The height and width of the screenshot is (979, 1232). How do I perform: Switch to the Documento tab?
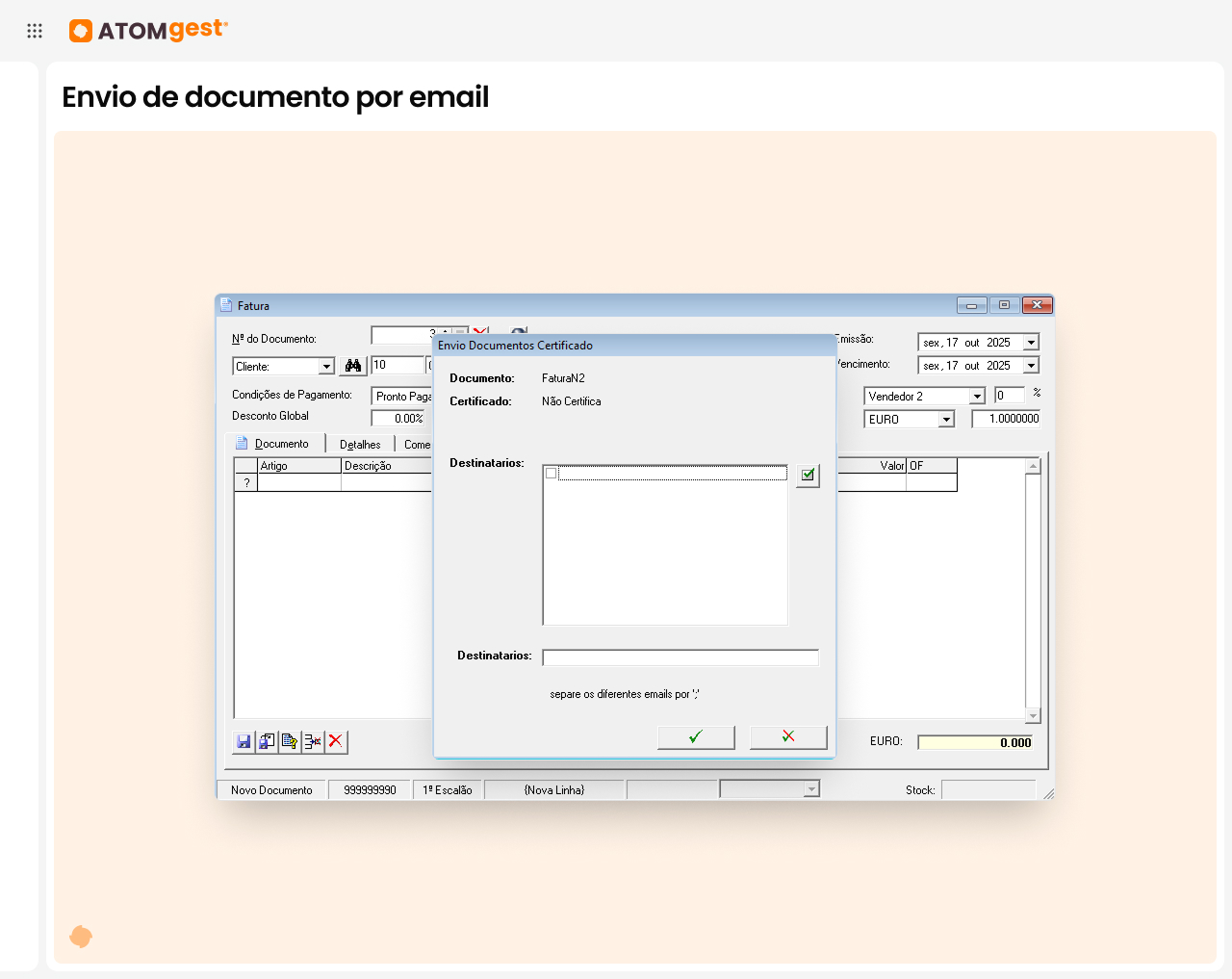point(281,444)
